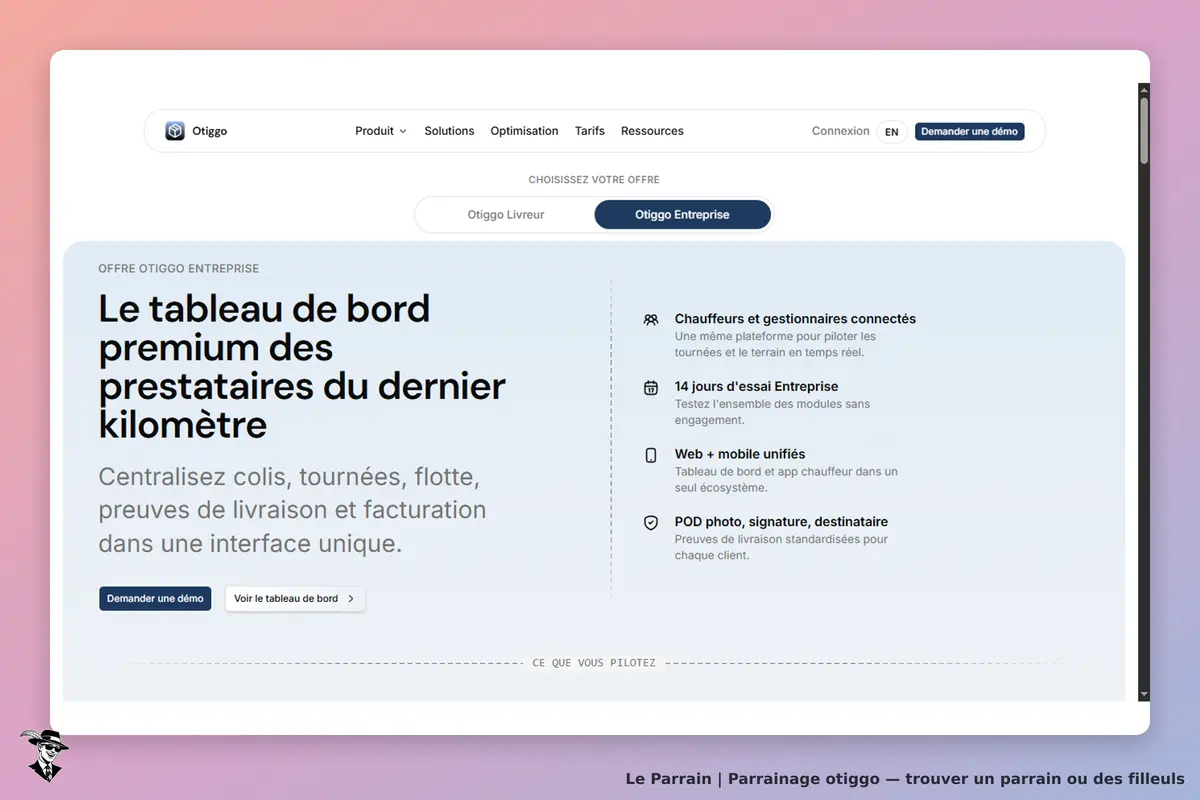This screenshot has height=800, width=1200.
Task: Click the shield check icon beside POD photo
Action: pyautogui.click(x=651, y=523)
